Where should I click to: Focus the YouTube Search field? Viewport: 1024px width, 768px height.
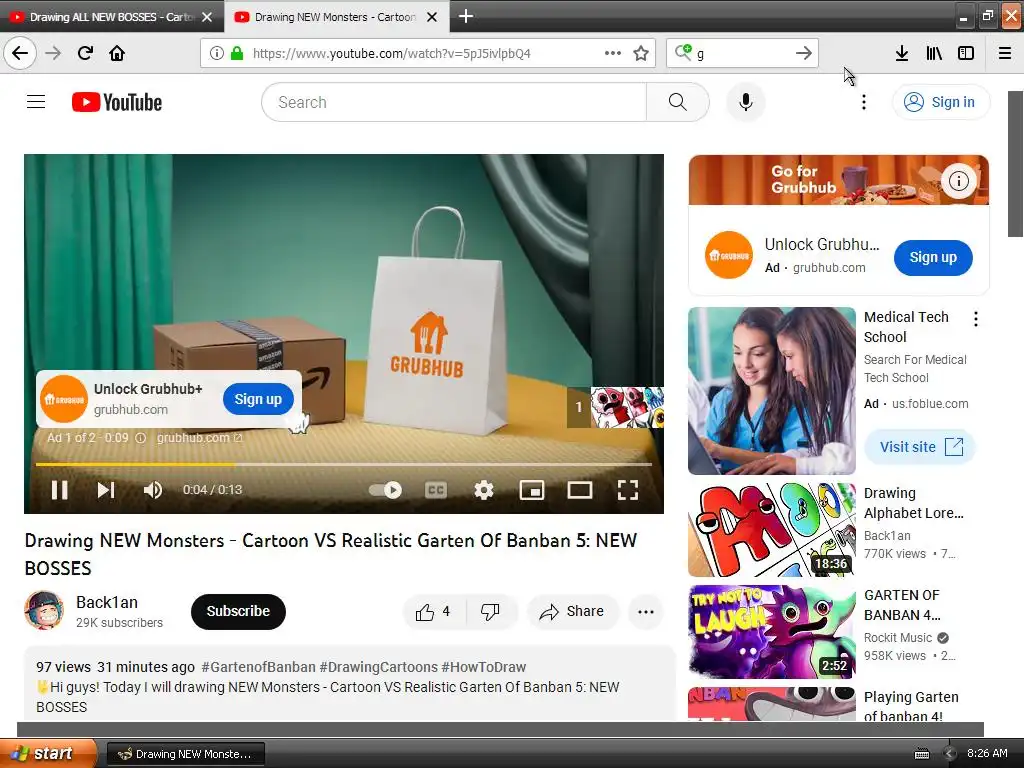(454, 102)
